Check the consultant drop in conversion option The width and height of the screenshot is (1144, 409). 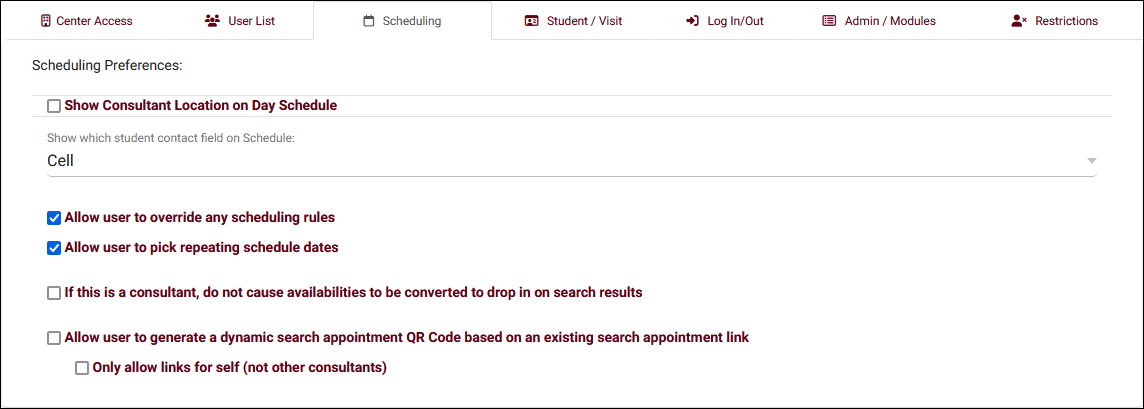click(x=54, y=293)
